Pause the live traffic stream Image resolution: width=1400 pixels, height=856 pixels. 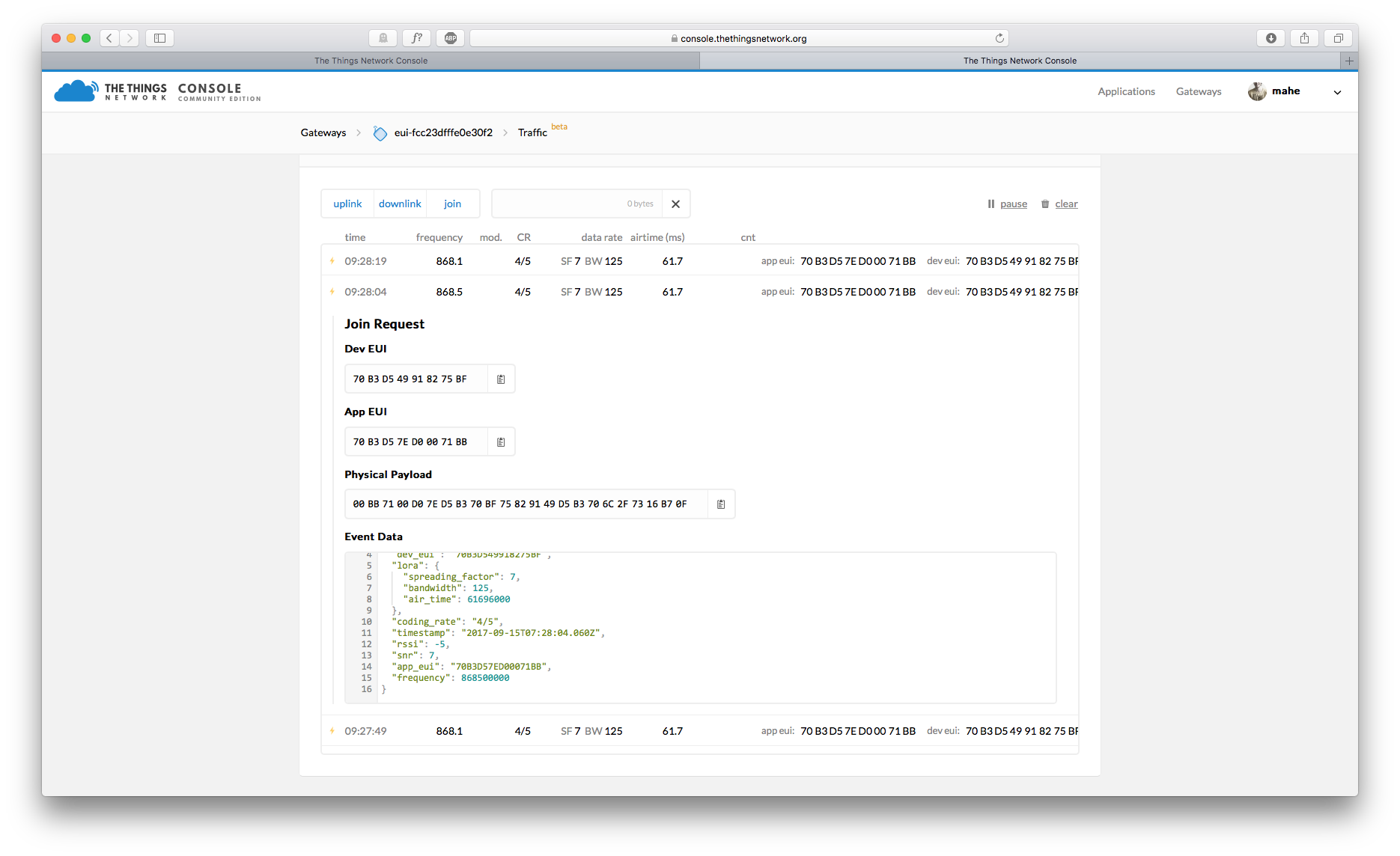pyautogui.click(x=1007, y=204)
